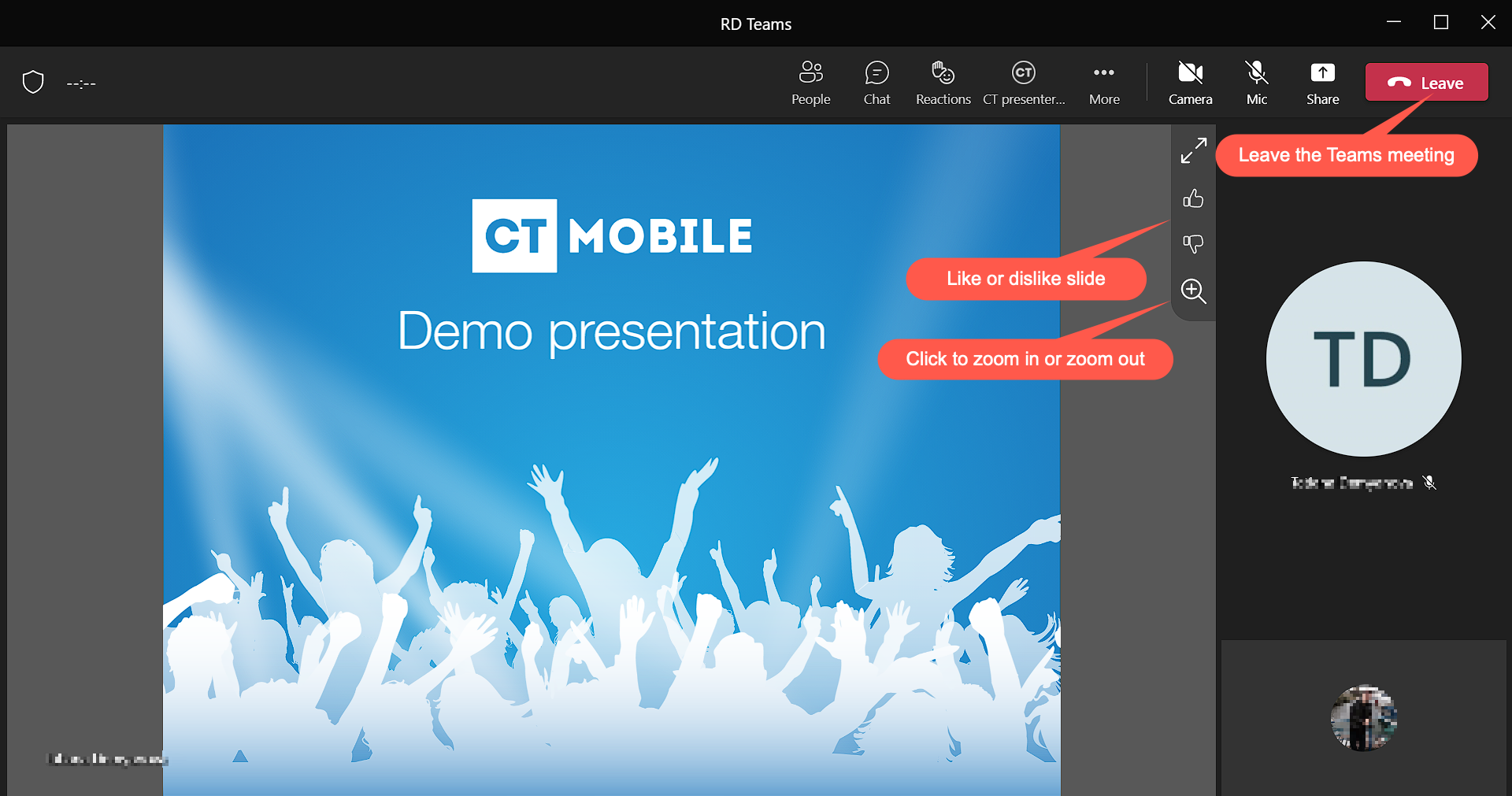Click the CT presenter toolbar icon
1512x796 pixels.
[1023, 82]
